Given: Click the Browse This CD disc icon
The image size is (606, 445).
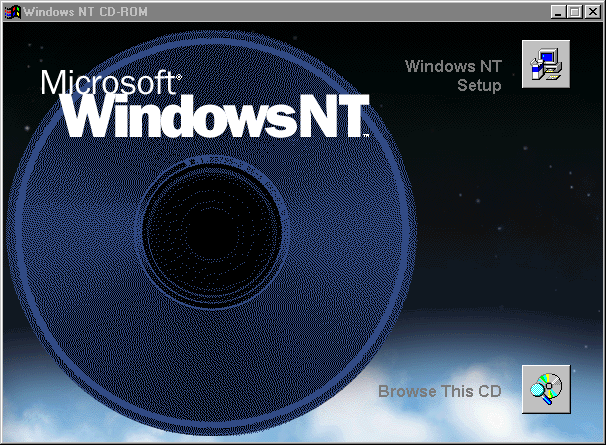Looking at the screenshot, I should tap(546, 389).
